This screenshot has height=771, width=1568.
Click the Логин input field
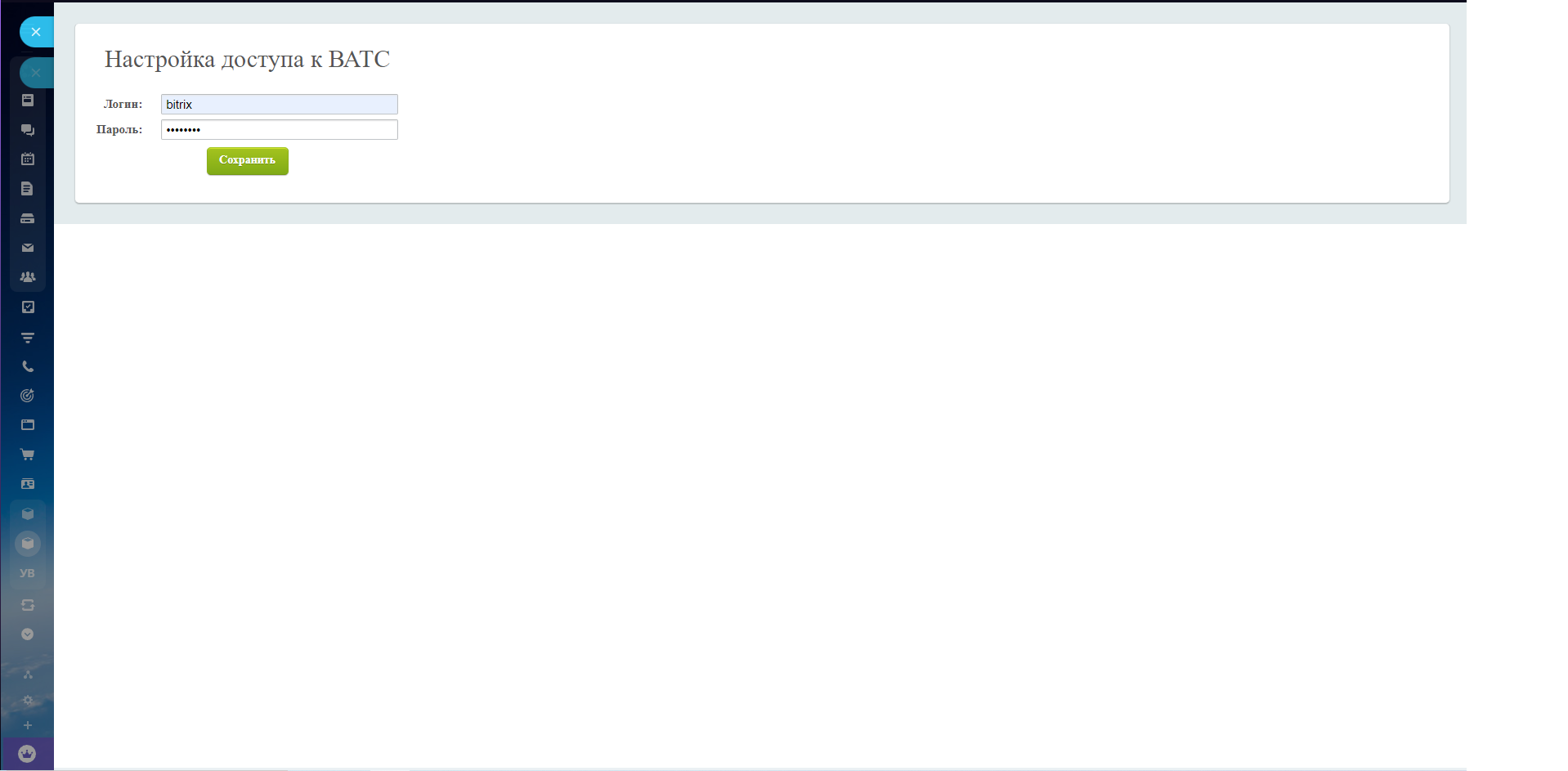[x=279, y=105]
